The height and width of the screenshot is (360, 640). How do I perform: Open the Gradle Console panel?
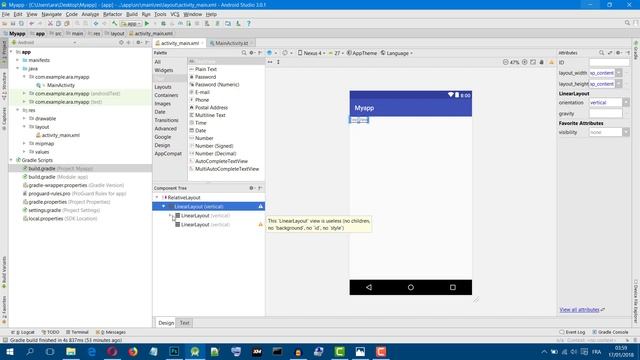(610, 332)
